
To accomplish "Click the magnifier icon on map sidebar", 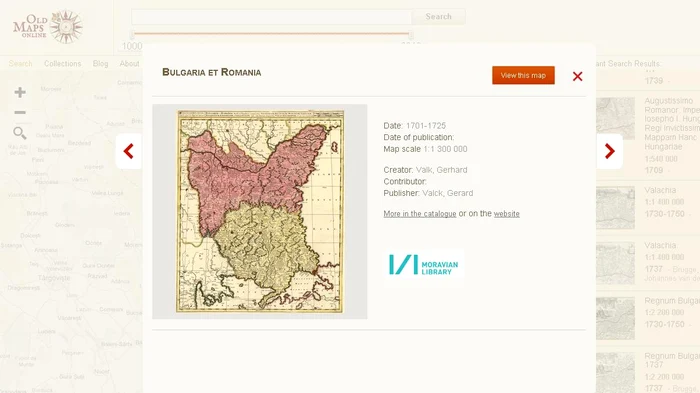I will click(x=20, y=133).
